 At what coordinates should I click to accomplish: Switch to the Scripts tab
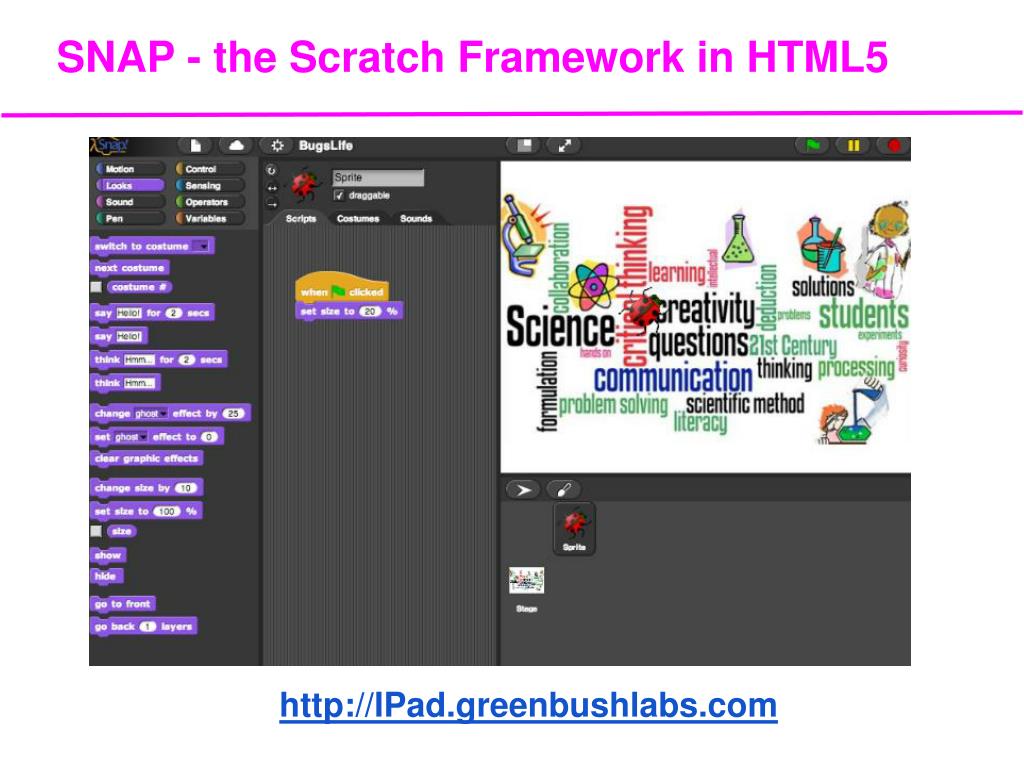(300, 218)
